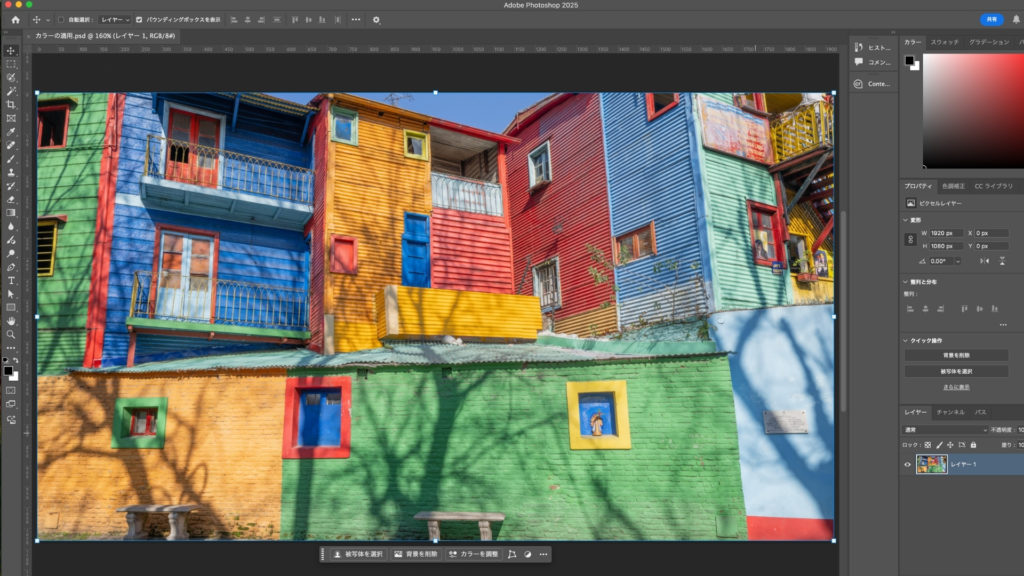Viewport: 1024px width, 576px height.
Task: Enable the 自動選択 checkbox
Action: (60, 19)
